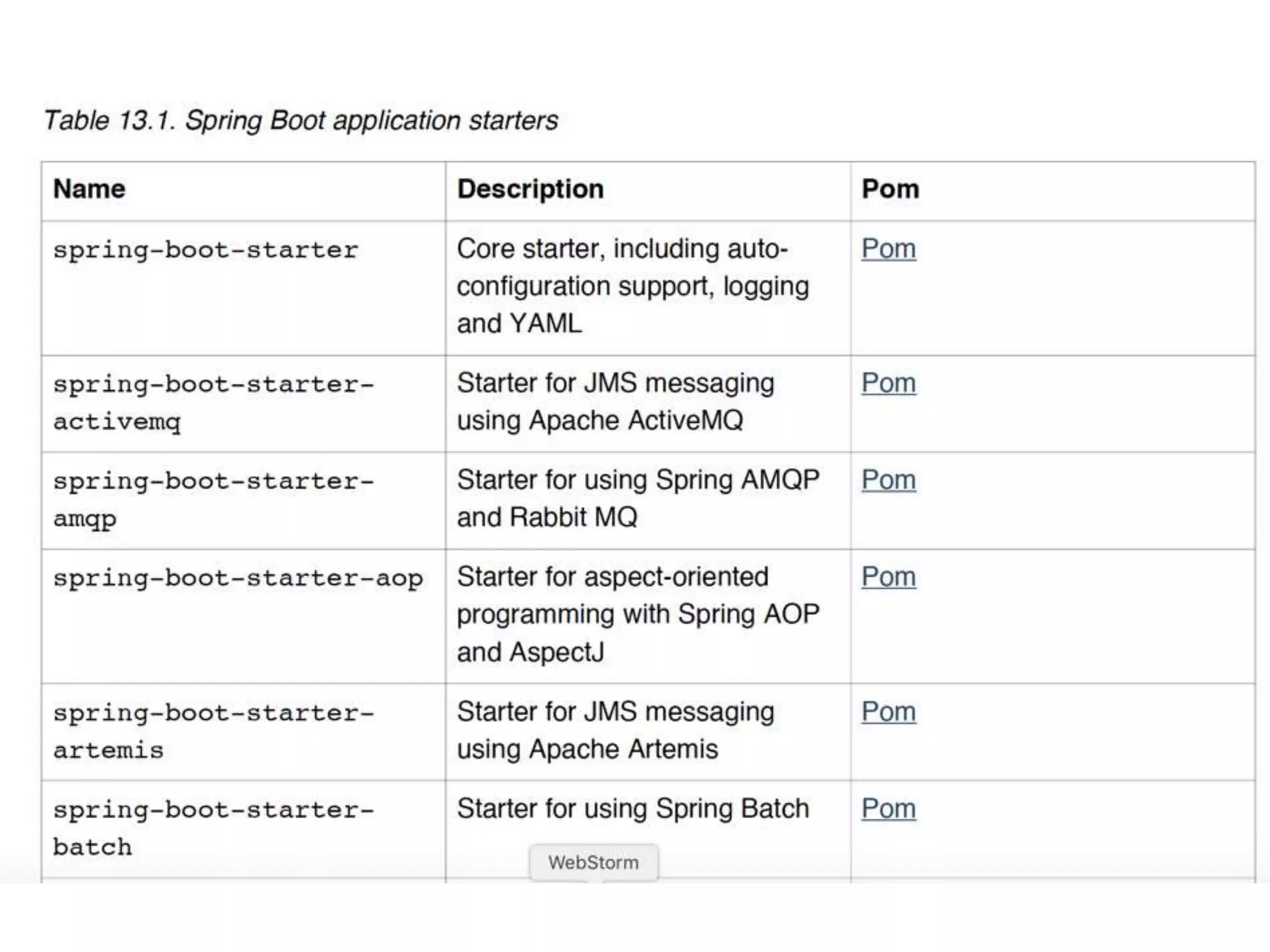Click the spring-boot-starter name cell
This screenshot has width=1270, height=952.
[205, 250]
